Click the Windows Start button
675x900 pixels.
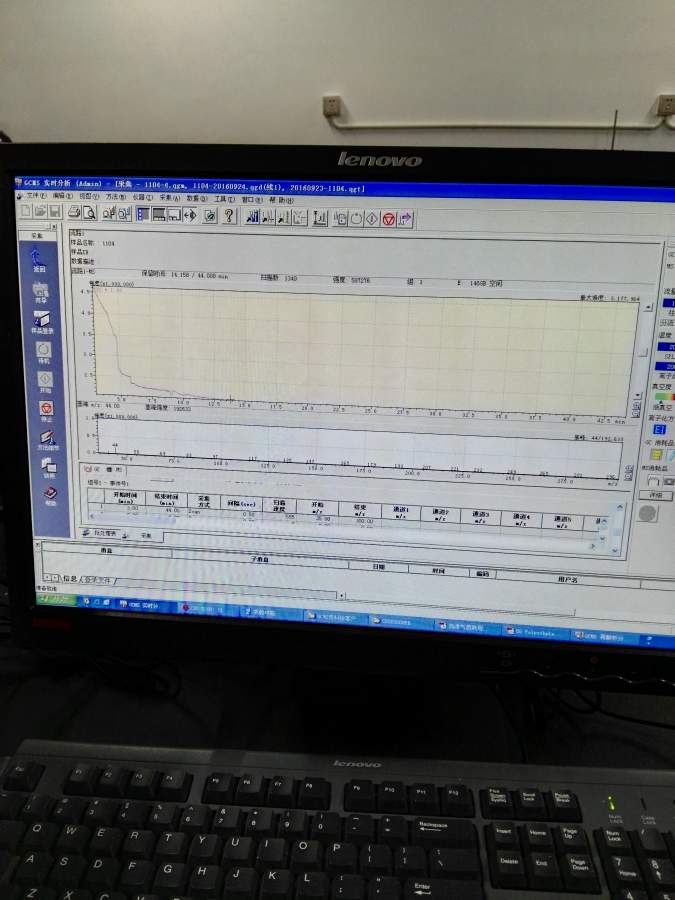click(x=56, y=600)
